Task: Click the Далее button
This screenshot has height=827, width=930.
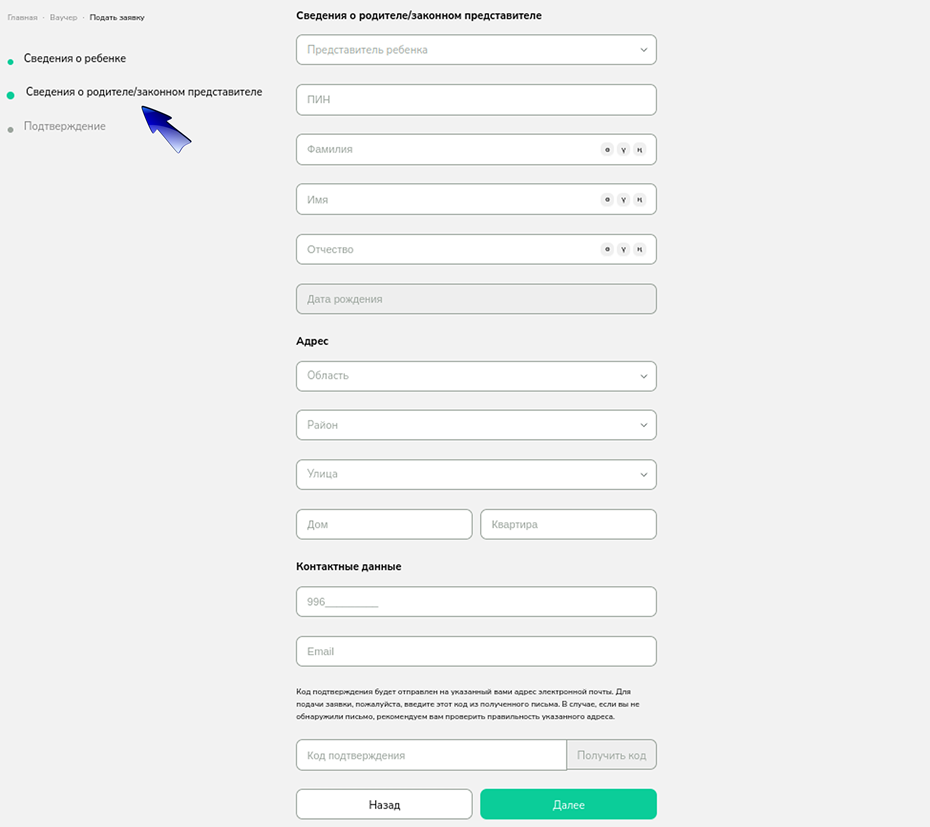Action: [x=568, y=804]
